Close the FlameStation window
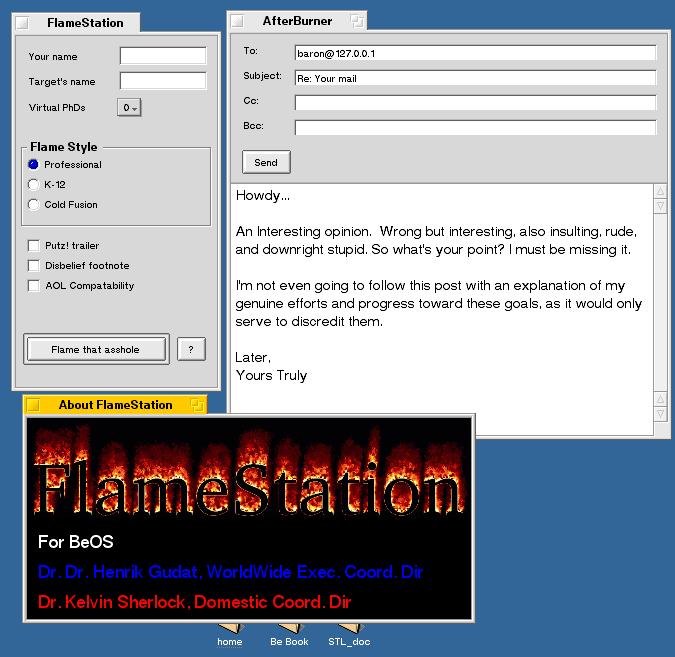The width and height of the screenshot is (675, 657). pos(22,23)
